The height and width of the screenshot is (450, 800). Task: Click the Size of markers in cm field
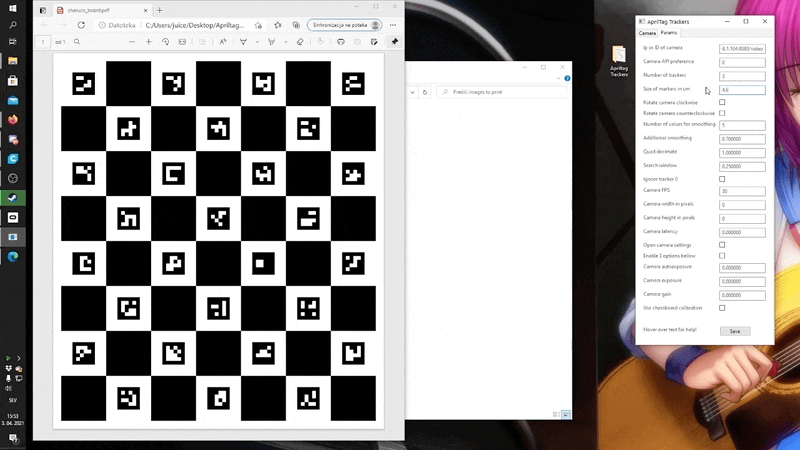click(742, 90)
